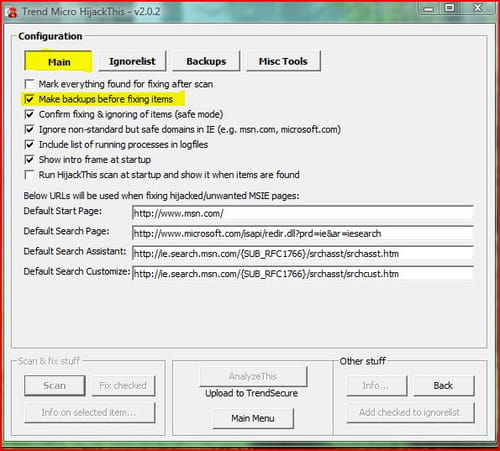Click the Back button
Screen dimensions: 500x451
click(x=443, y=386)
